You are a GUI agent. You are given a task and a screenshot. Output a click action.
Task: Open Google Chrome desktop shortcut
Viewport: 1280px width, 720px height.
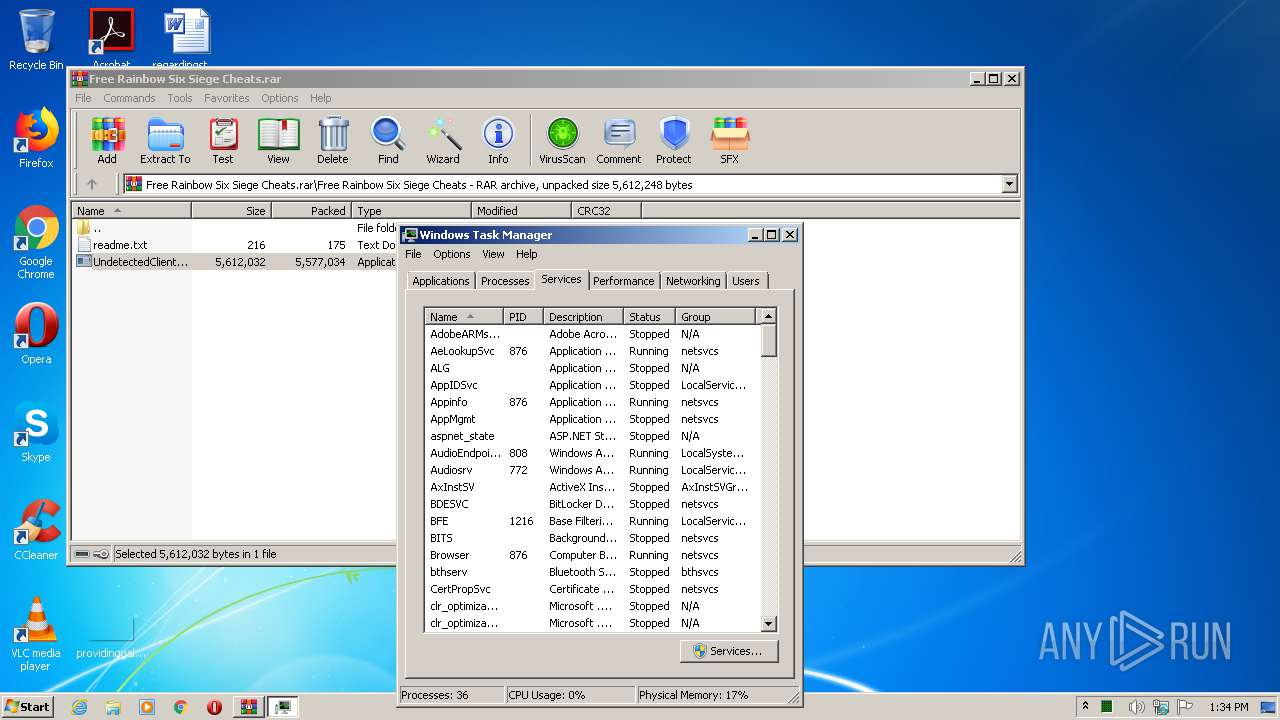[36, 243]
